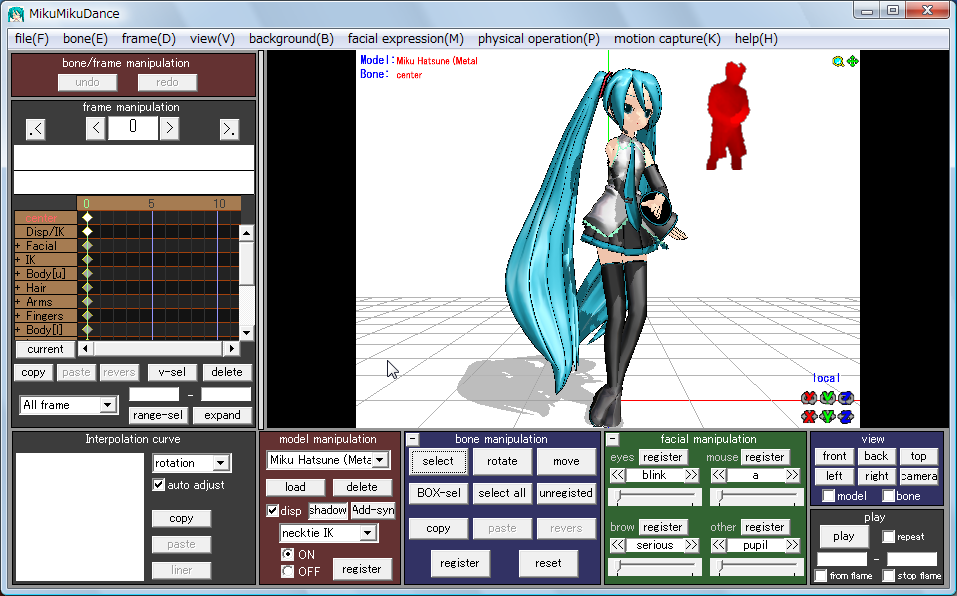This screenshot has width=957, height=596.
Task: Click the timeline vertical scrollbar down arrow
Action: tap(247, 332)
